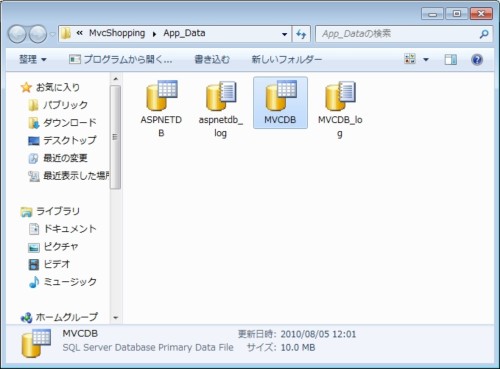Change view with the view icon
The width and height of the screenshot is (500, 369).
tap(410, 60)
